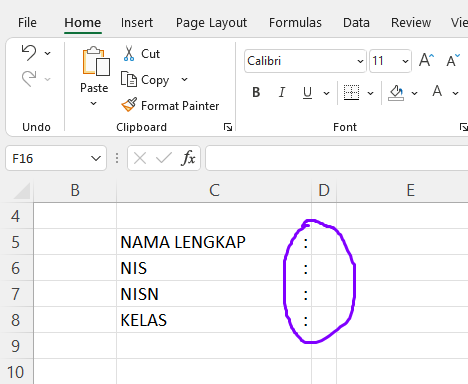This screenshot has width=468, height=384.
Task: Switch to the Insert tab
Action: tap(137, 23)
